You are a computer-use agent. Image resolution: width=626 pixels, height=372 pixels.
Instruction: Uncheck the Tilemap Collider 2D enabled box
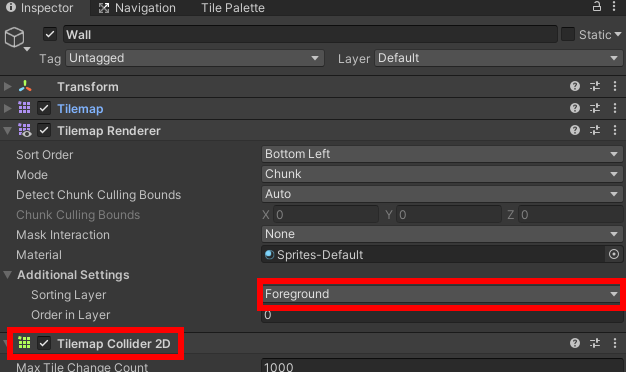tap(44, 343)
